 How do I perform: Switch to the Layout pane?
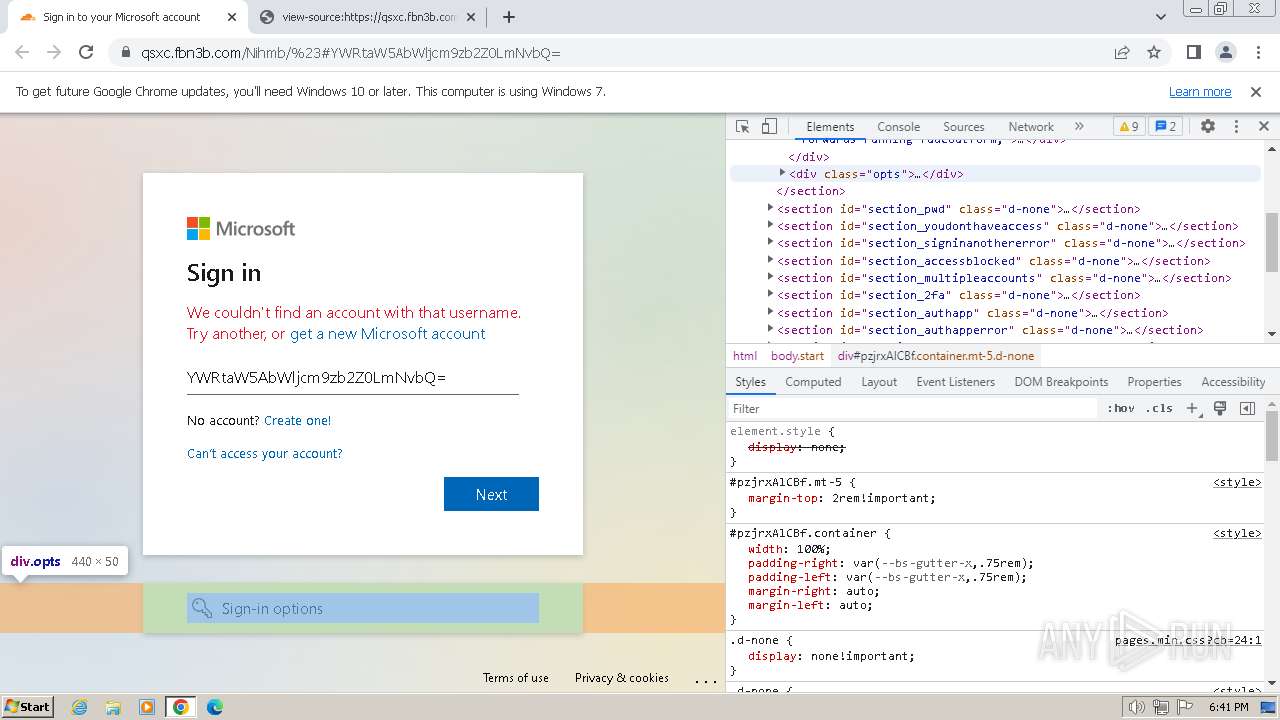point(879,382)
